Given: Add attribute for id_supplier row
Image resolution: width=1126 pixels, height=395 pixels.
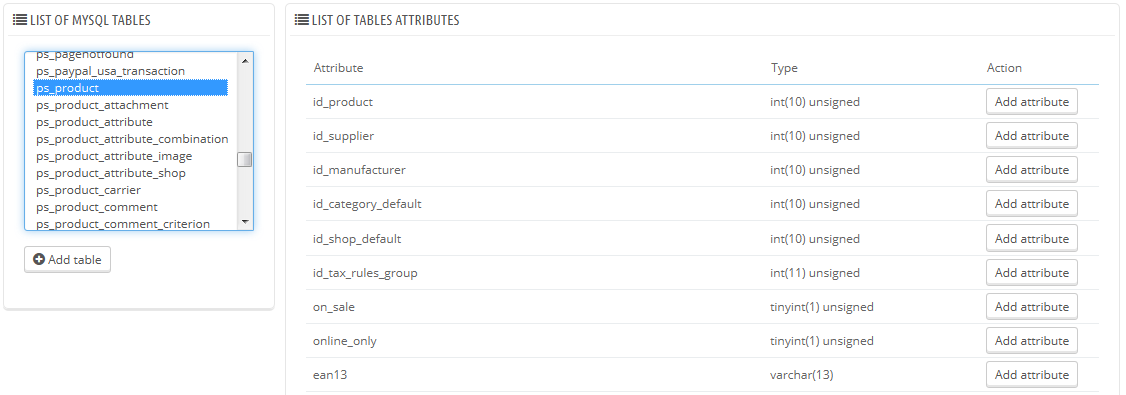Looking at the screenshot, I should click(x=1032, y=136).
